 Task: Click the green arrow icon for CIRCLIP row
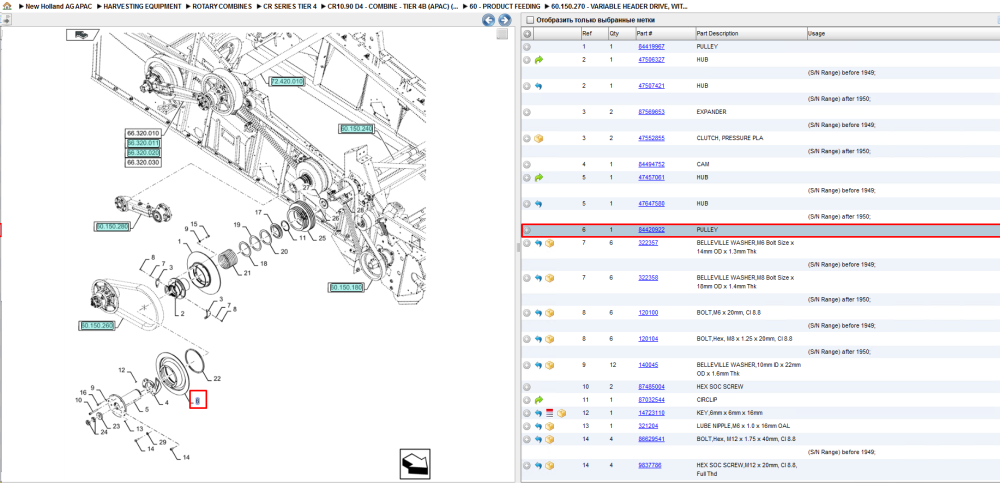(539, 400)
